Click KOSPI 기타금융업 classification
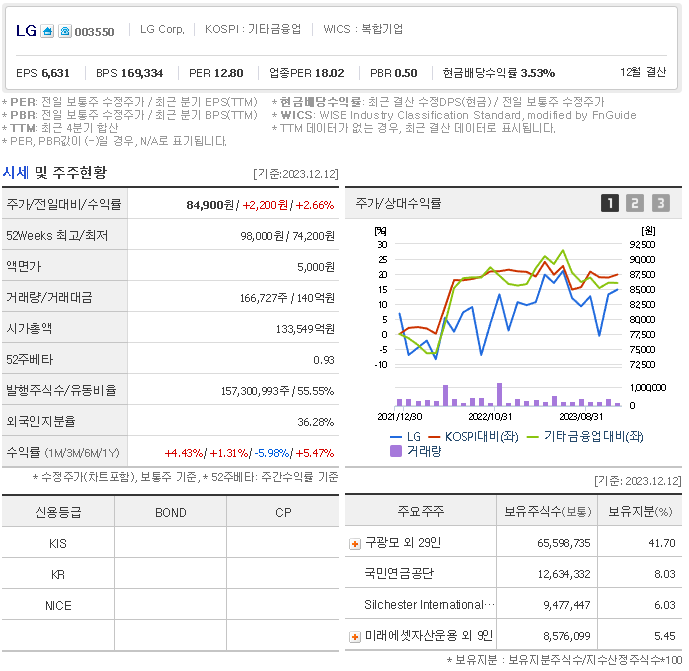This screenshot has width=689, height=671. pos(253,29)
